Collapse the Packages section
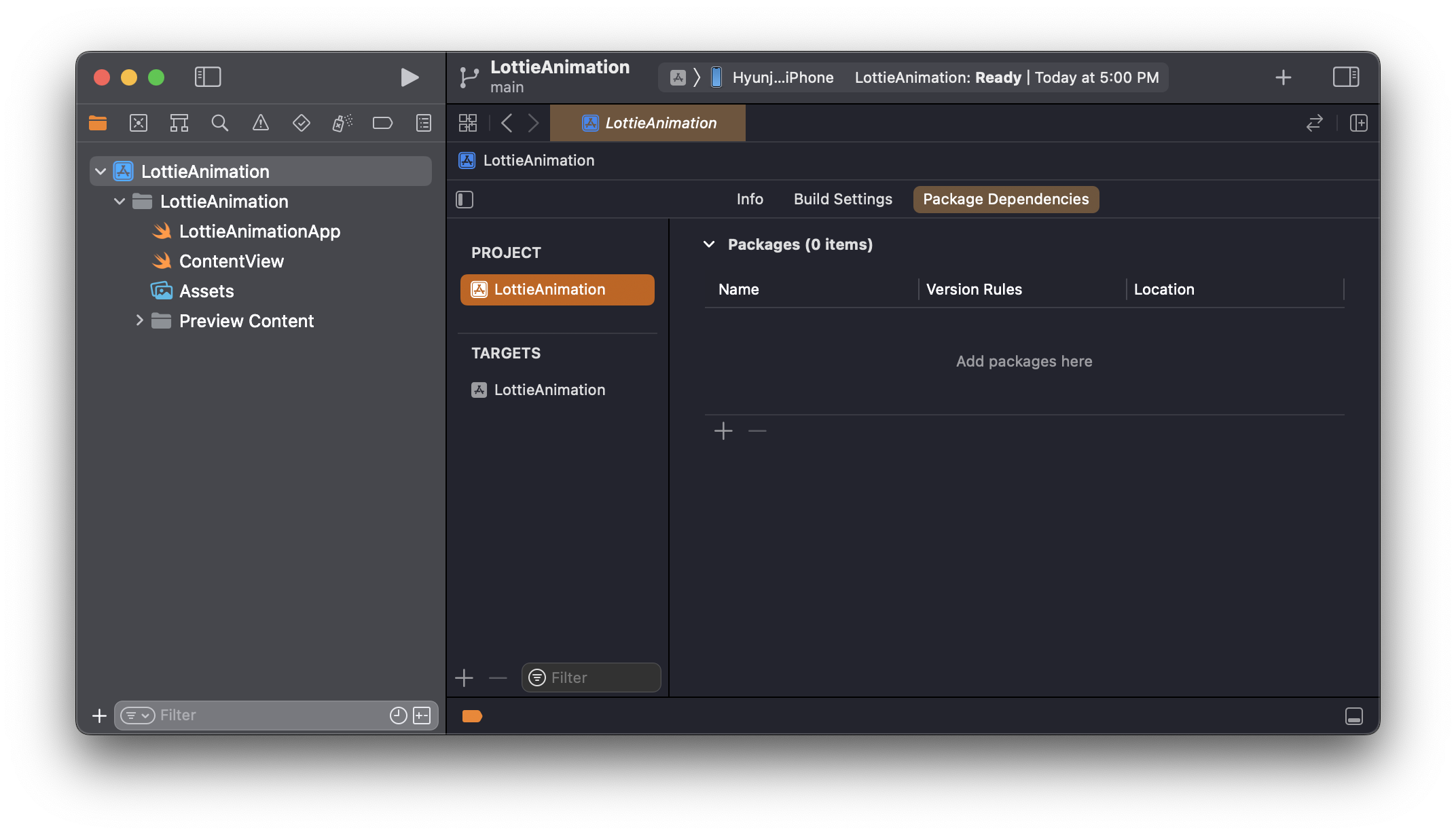Image resolution: width=1456 pixels, height=835 pixels. 709,244
